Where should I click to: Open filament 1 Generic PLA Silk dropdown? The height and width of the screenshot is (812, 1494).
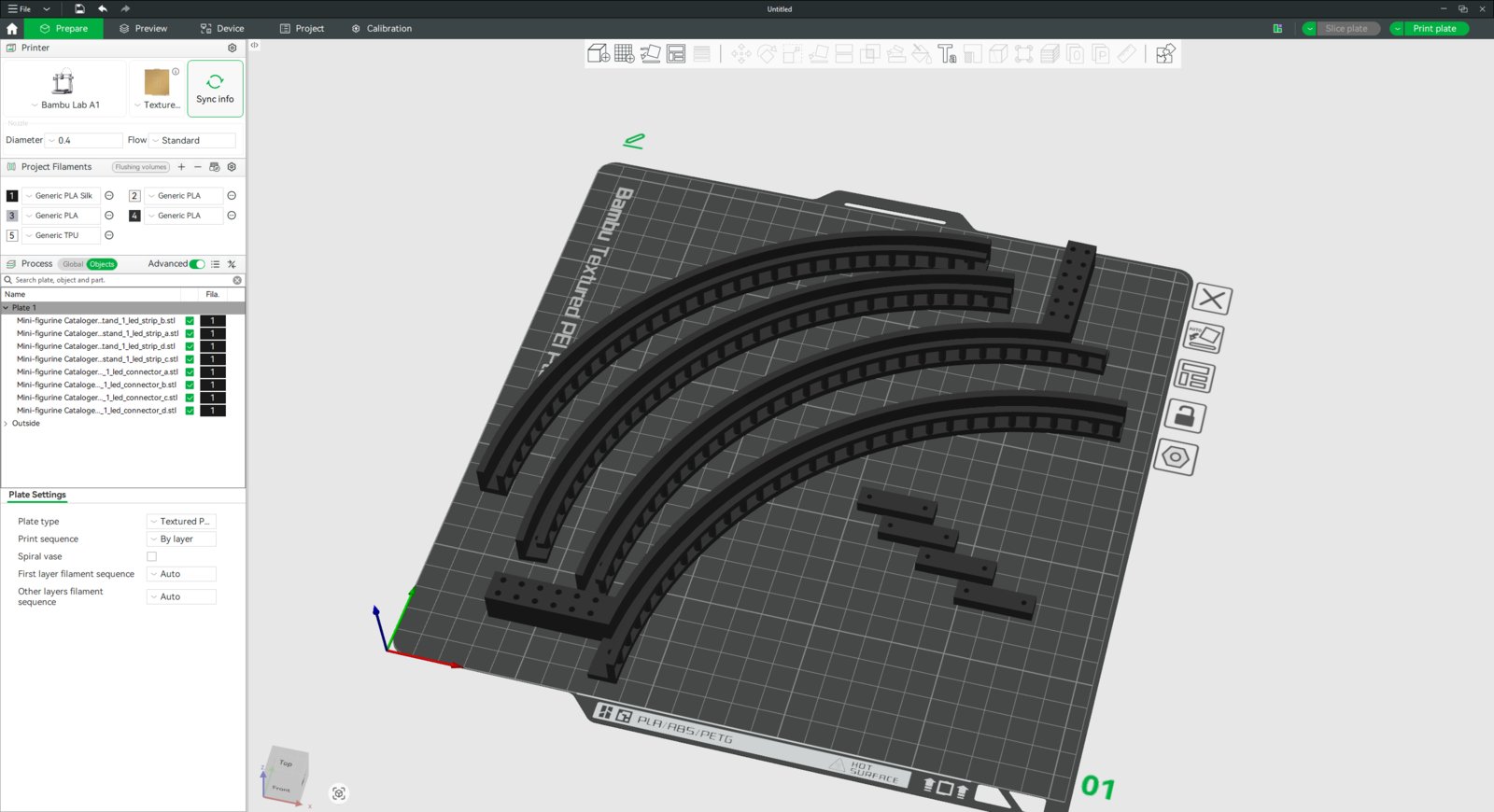[x=62, y=196]
